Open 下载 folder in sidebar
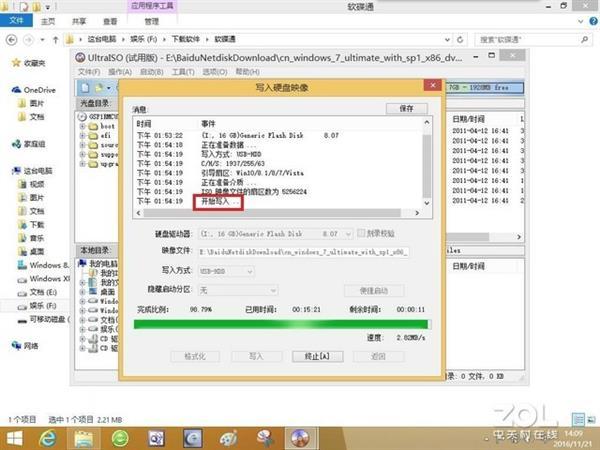Viewport: 600px width, 450px height. (31, 225)
